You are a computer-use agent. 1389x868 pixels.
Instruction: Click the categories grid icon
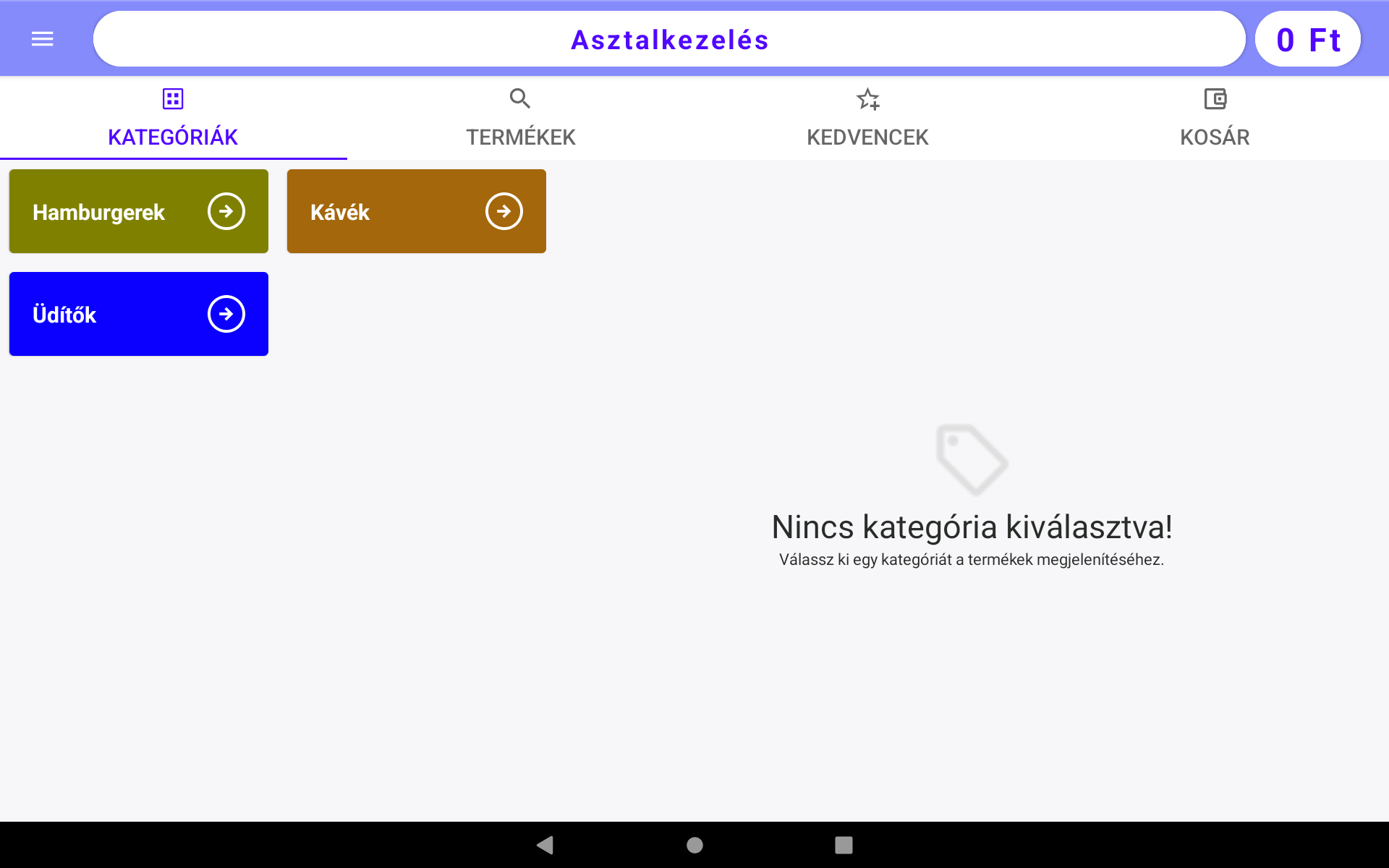[172, 98]
